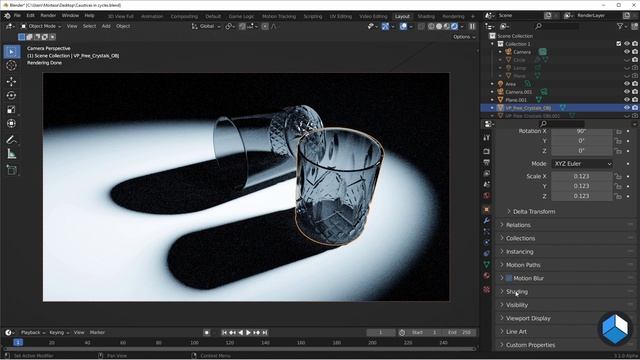Switch to the UV Editing workspace tab

click(340, 16)
